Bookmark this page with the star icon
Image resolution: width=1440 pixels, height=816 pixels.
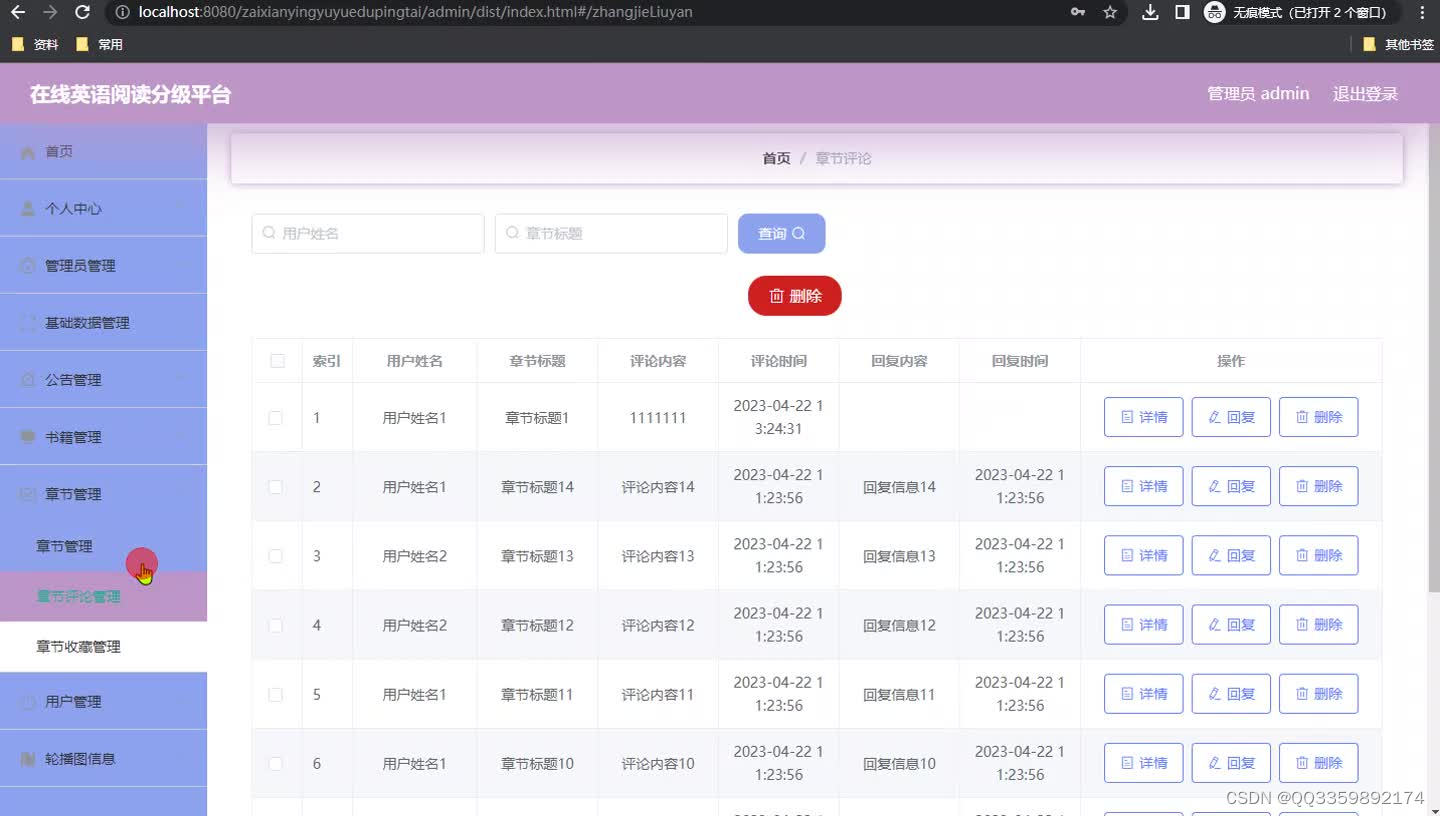1110,12
